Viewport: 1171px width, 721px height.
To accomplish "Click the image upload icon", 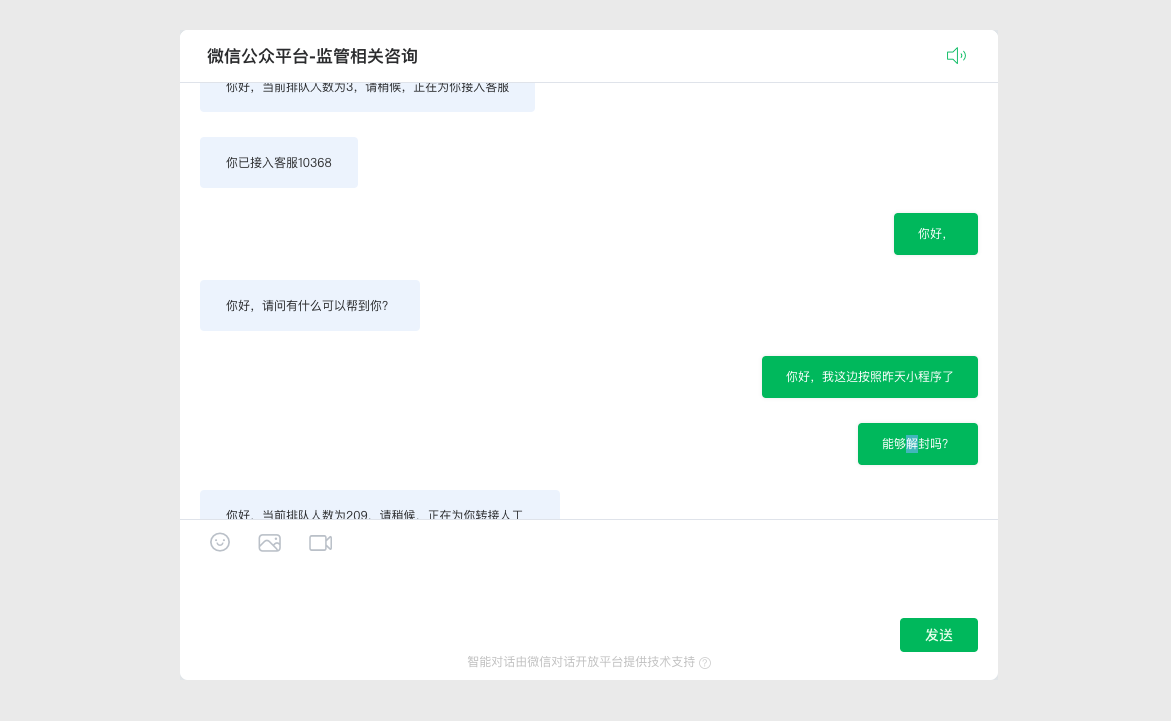I will pos(270,543).
